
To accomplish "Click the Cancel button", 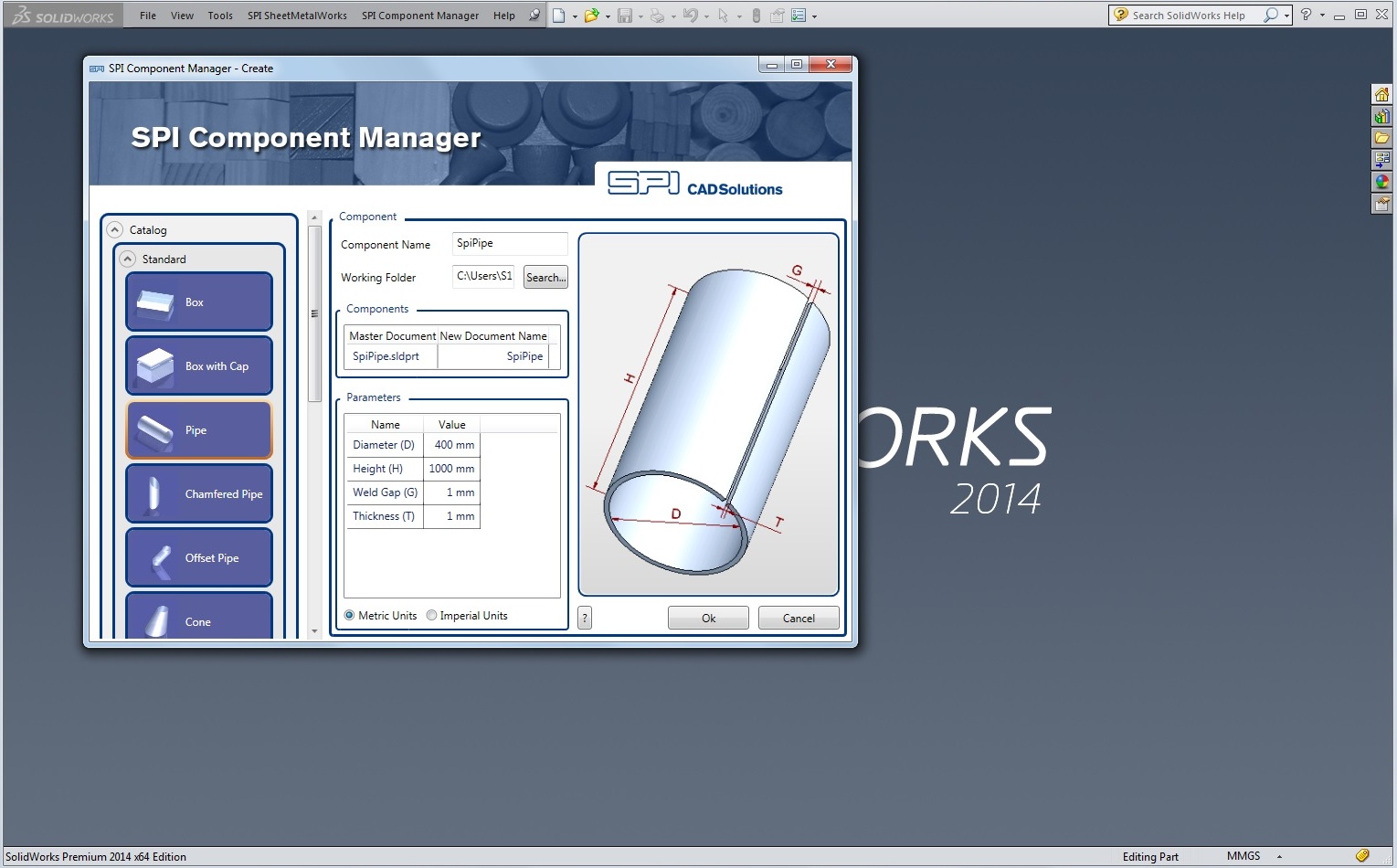I will pyautogui.click(x=799, y=619).
